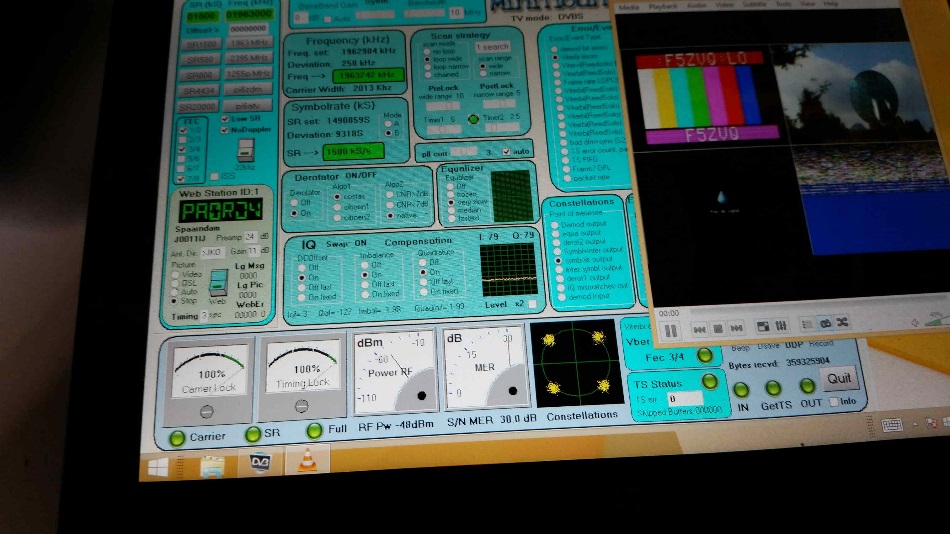The width and height of the screenshot is (950, 534).
Task: Toggle FEC 3/4 checkbox
Action: pos(182,149)
